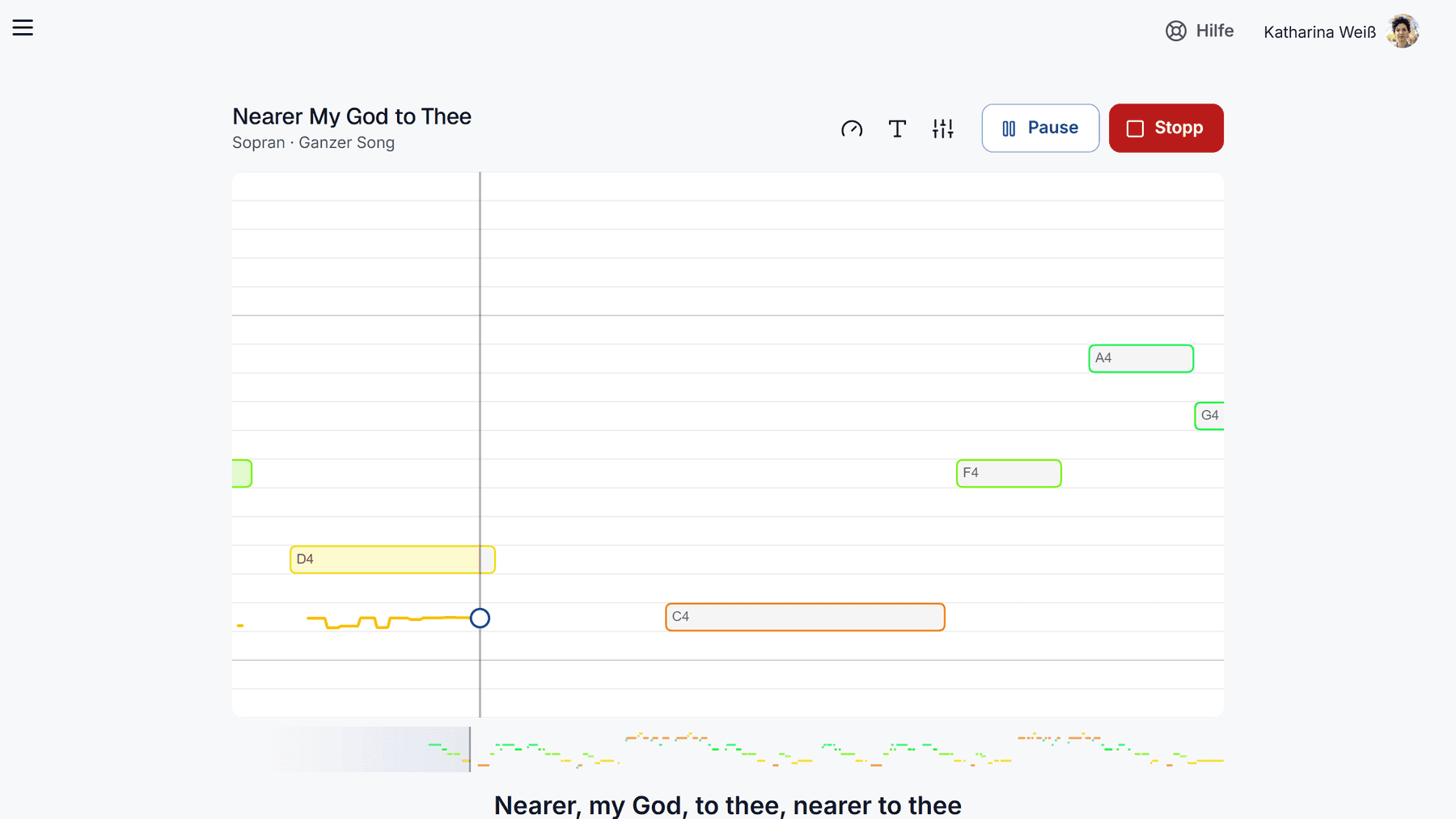Viewport: 1456px width, 819px height.
Task: Open the hamburger navigation menu
Action: tap(23, 27)
